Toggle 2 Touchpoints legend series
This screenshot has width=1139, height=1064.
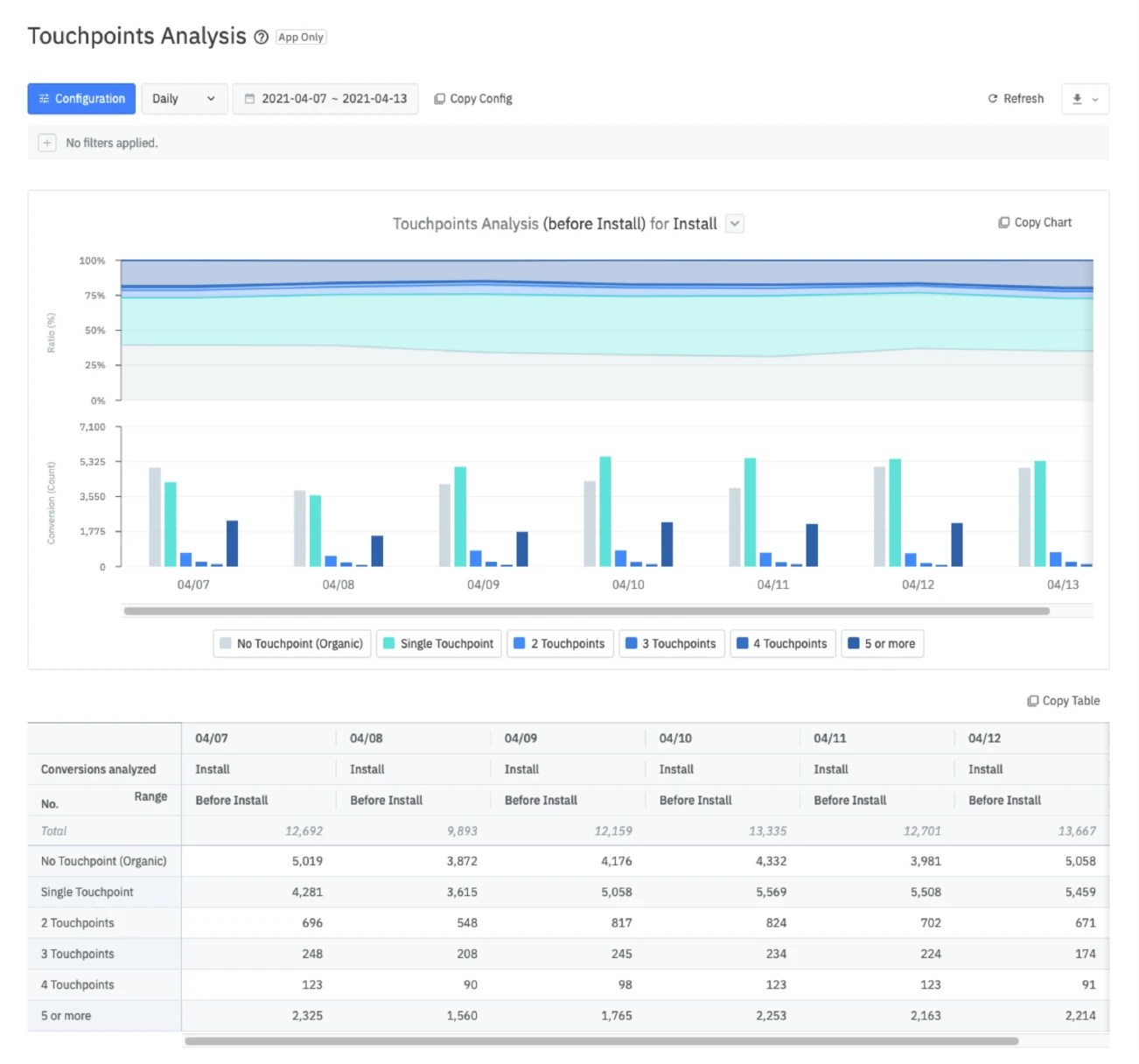tap(560, 644)
